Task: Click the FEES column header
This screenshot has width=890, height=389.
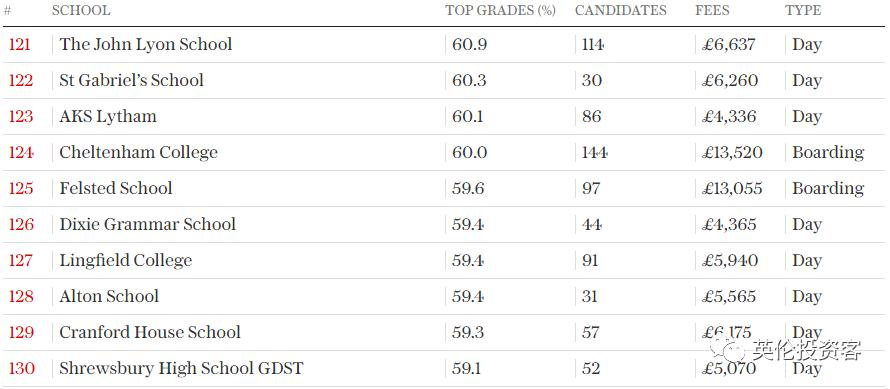Action: (x=712, y=10)
